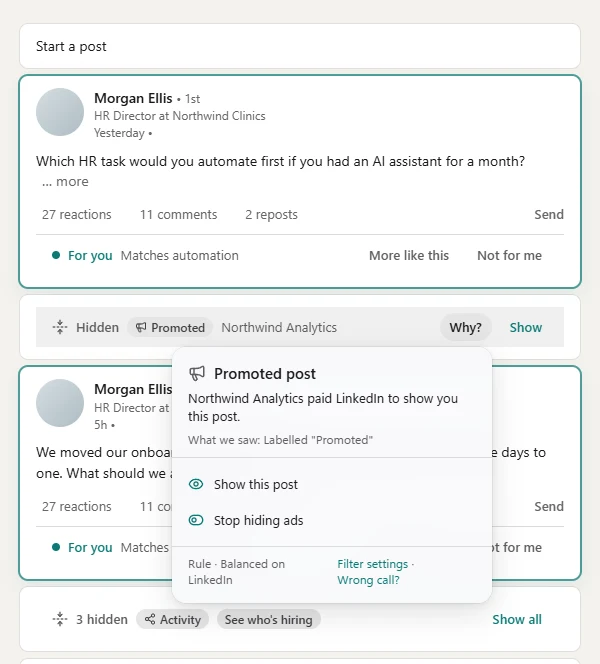
Task: Open Filter settings link in popup
Action: tap(373, 564)
